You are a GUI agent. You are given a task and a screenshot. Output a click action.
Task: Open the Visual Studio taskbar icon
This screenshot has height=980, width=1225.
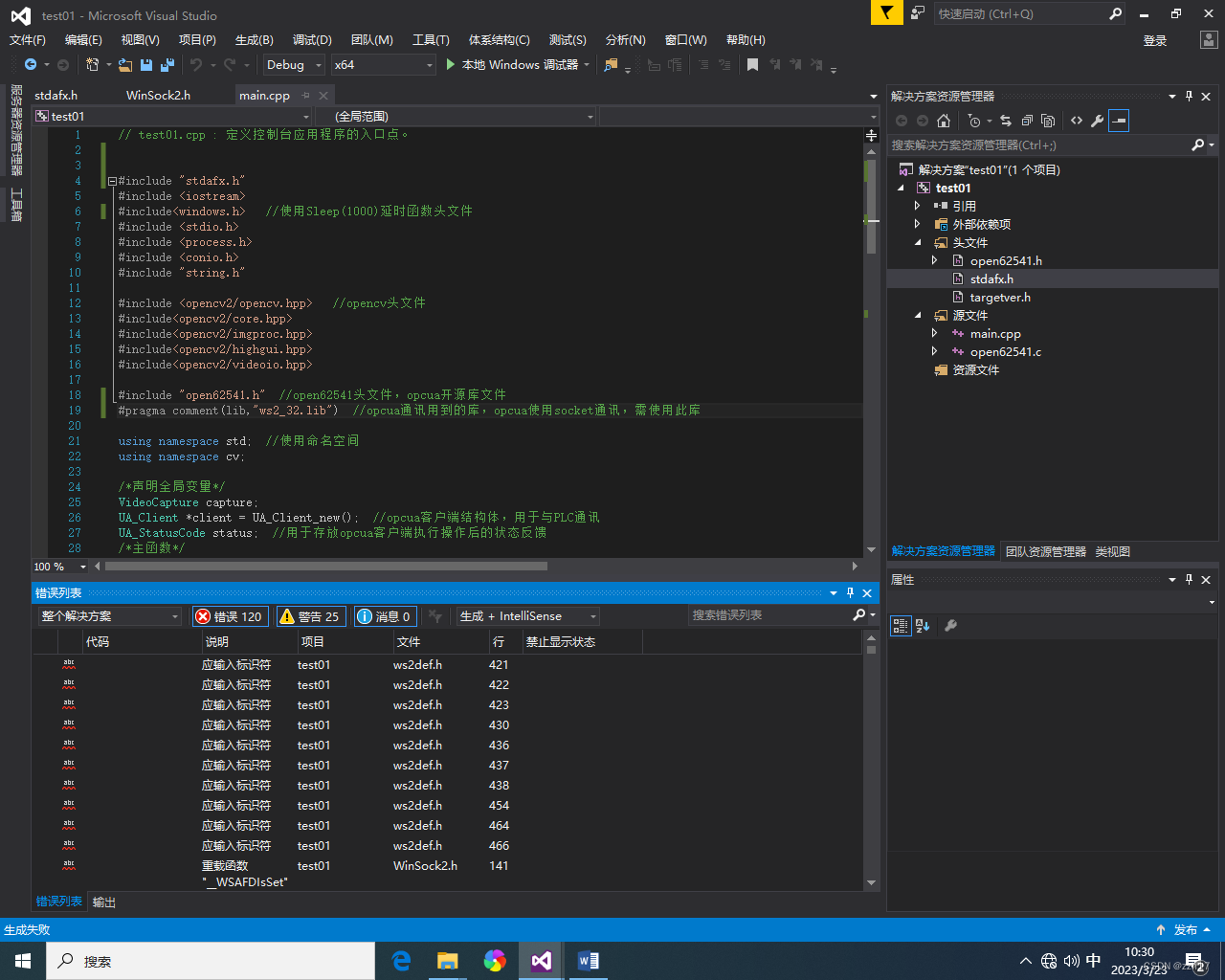(x=542, y=961)
